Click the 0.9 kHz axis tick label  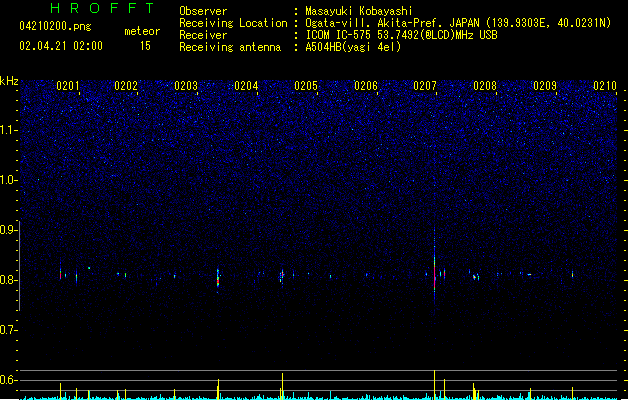8,230
